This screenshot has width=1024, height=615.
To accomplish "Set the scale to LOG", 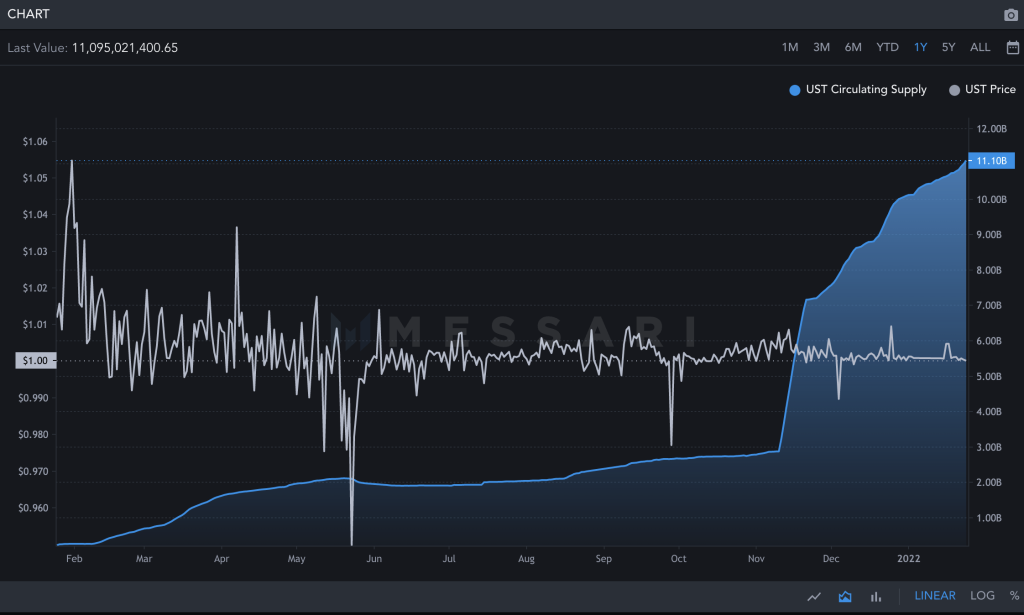I will [x=982, y=595].
